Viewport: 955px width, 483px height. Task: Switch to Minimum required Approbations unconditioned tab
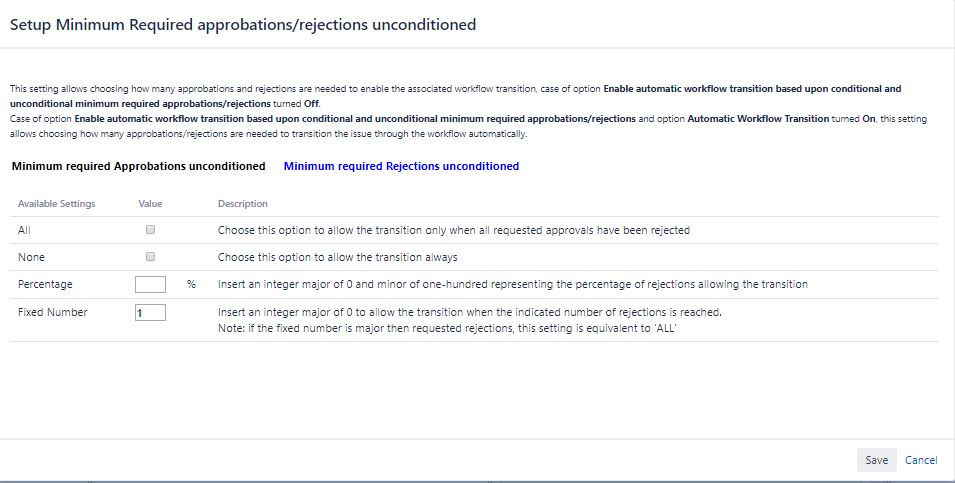pos(138,166)
